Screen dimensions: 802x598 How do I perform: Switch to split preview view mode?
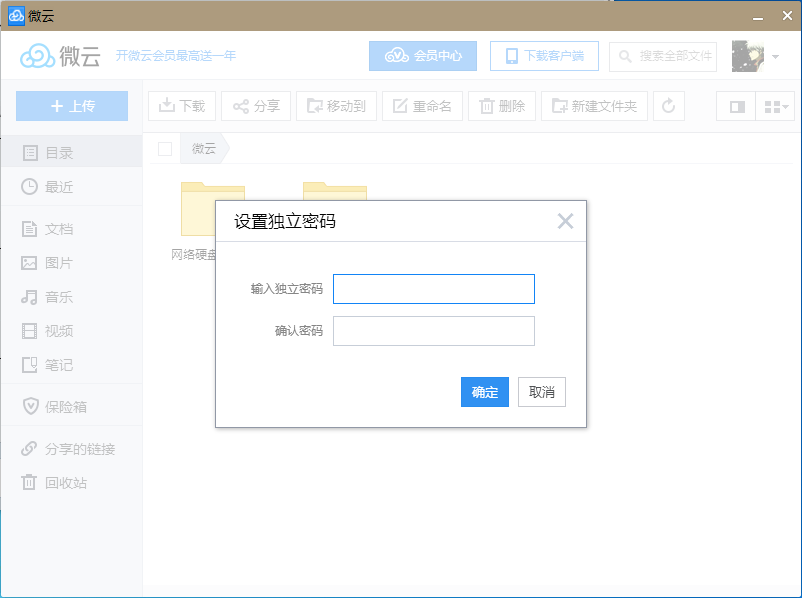pyautogui.click(x=735, y=106)
